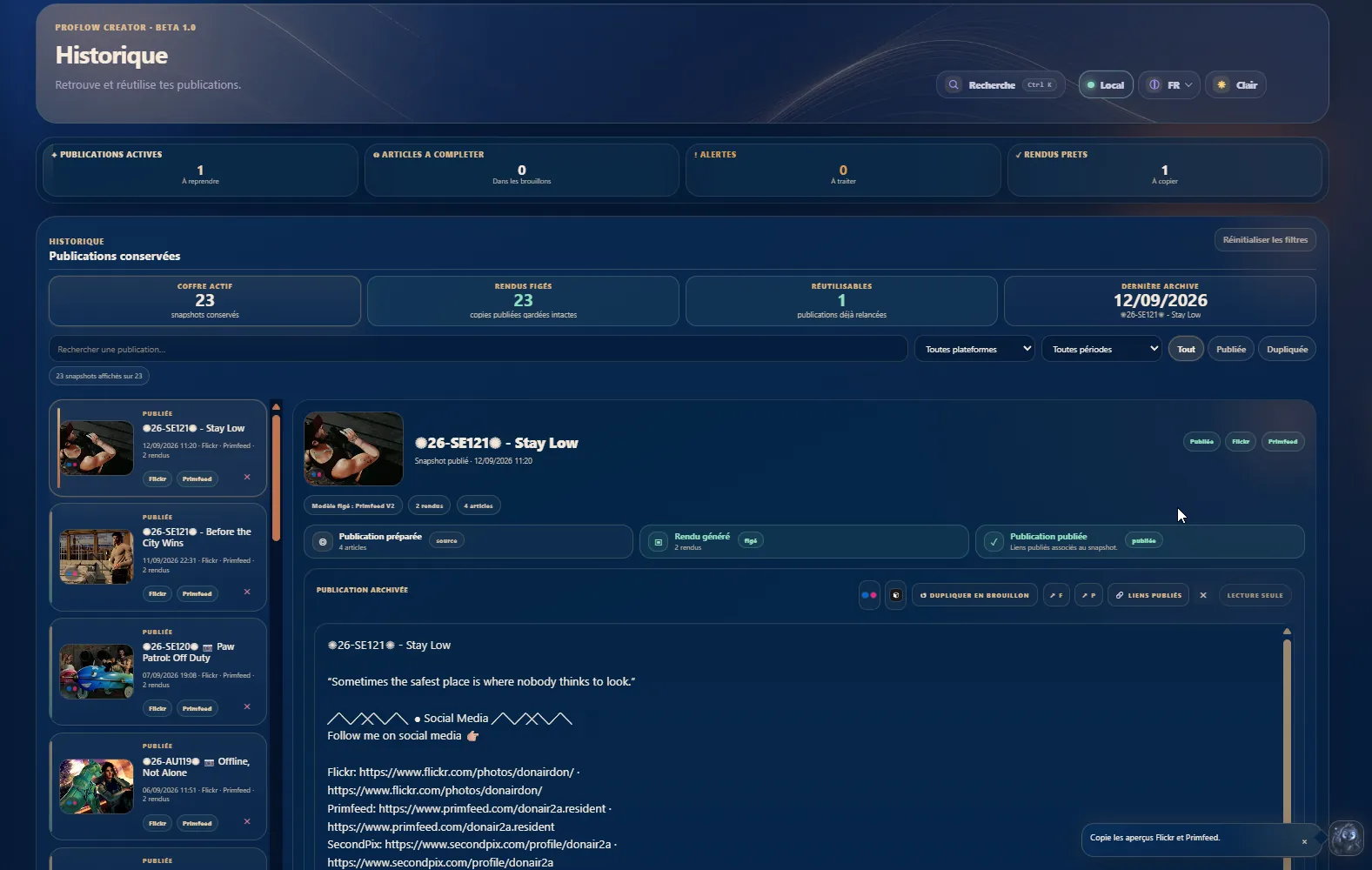Click the 2 rendus chip
This screenshot has width=1372, height=870.
(x=429, y=505)
